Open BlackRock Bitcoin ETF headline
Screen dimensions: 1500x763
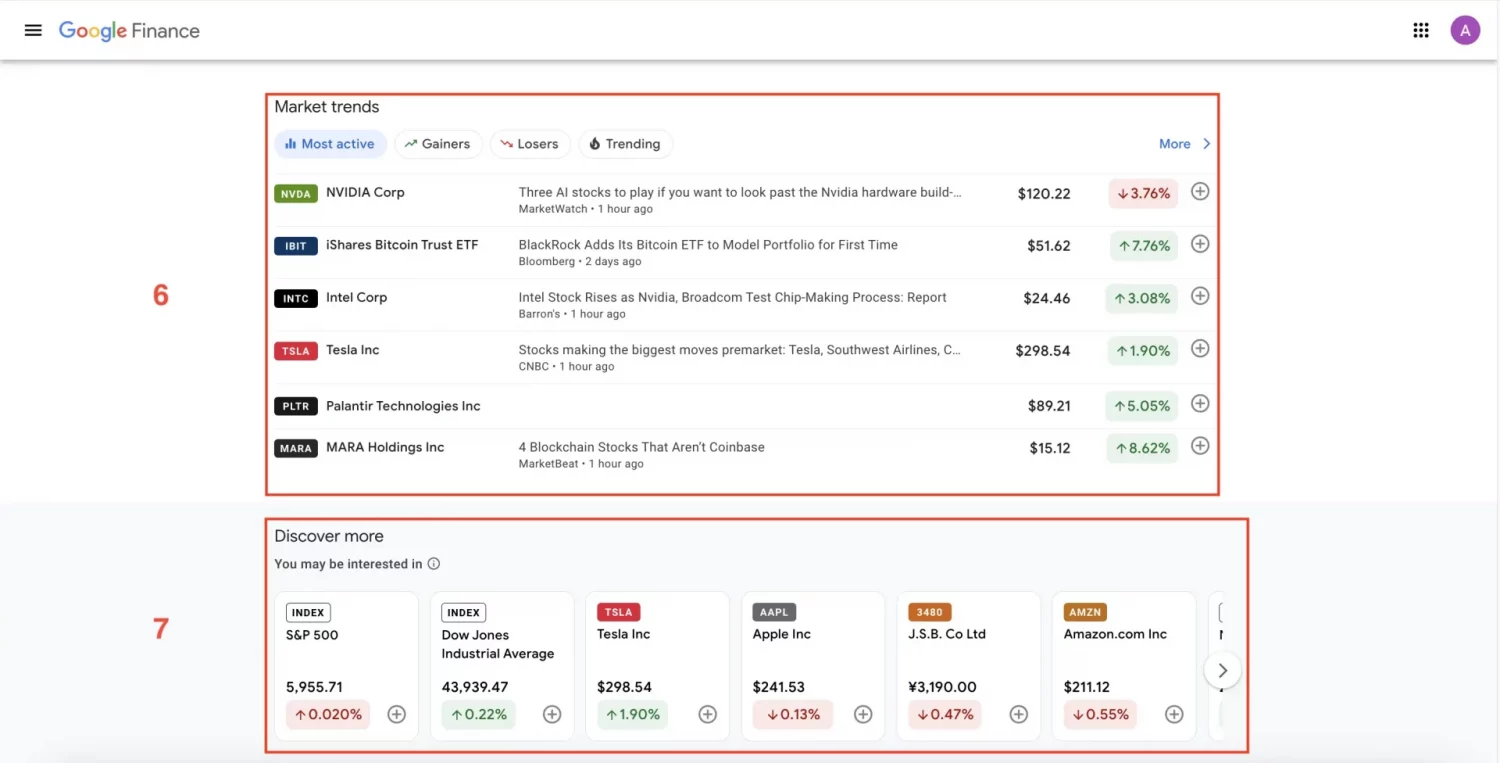pyautogui.click(x=708, y=245)
